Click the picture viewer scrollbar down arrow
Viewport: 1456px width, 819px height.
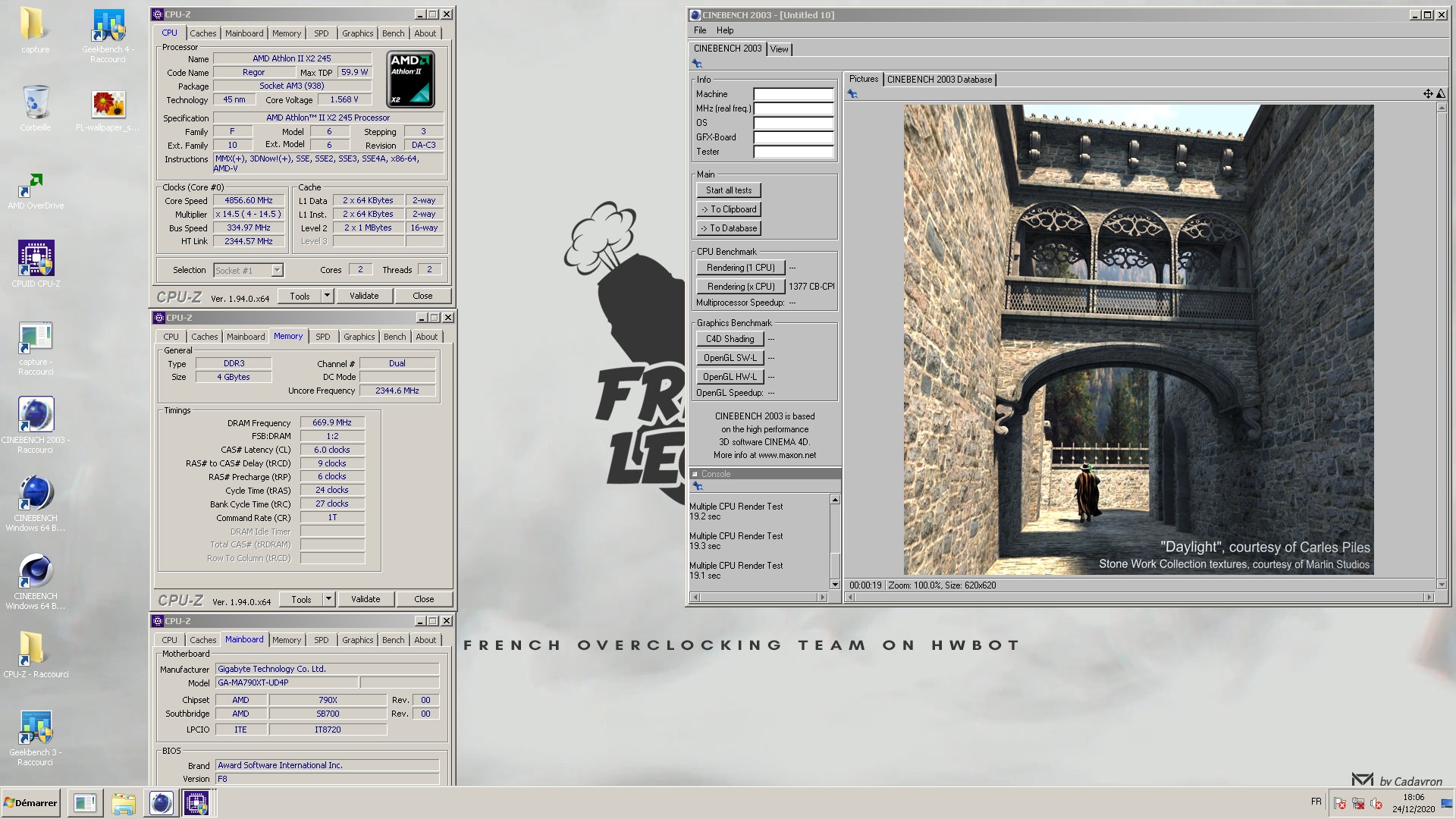click(1442, 585)
